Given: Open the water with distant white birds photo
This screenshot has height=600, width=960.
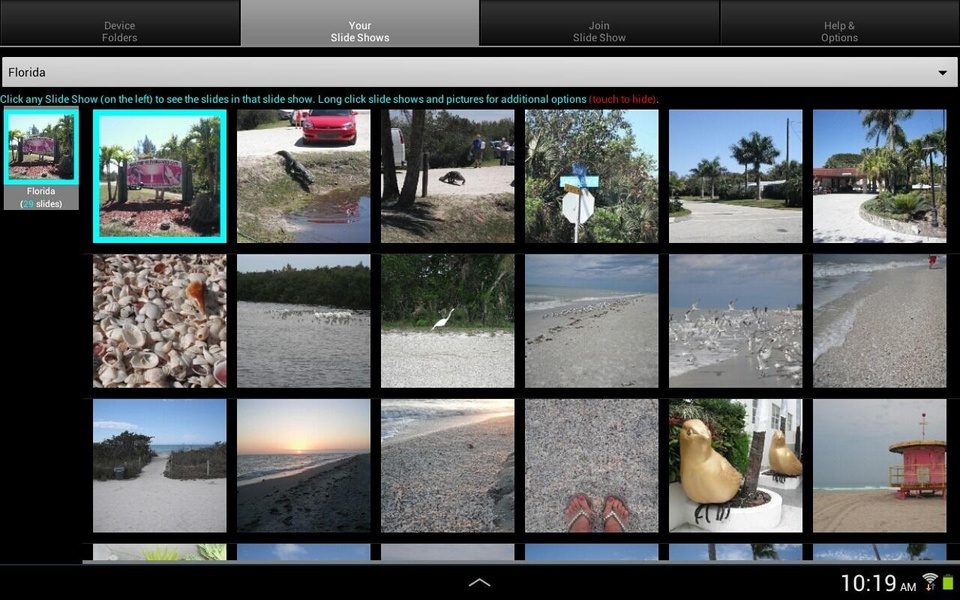Looking at the screenshot, I should (x=304, y=321).
